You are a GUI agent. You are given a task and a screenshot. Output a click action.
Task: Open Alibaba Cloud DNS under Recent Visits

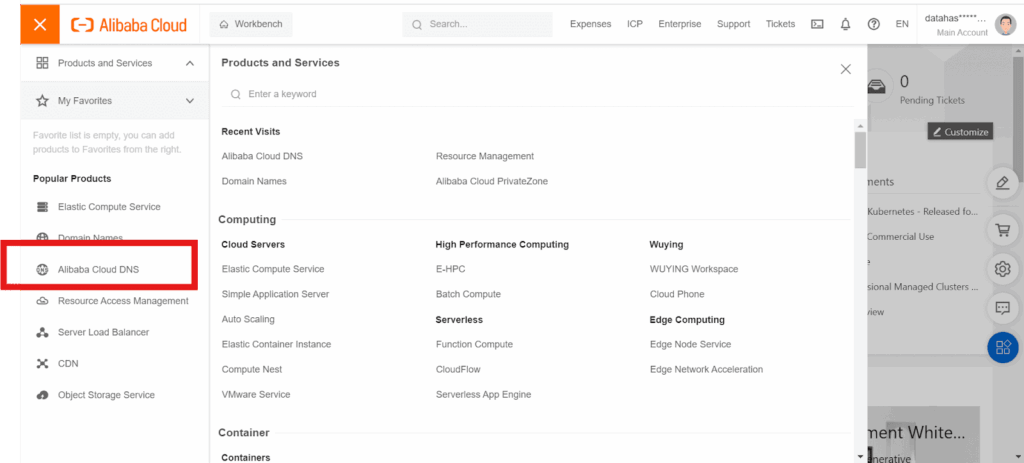pyautogui.click(x=262, y=157)
